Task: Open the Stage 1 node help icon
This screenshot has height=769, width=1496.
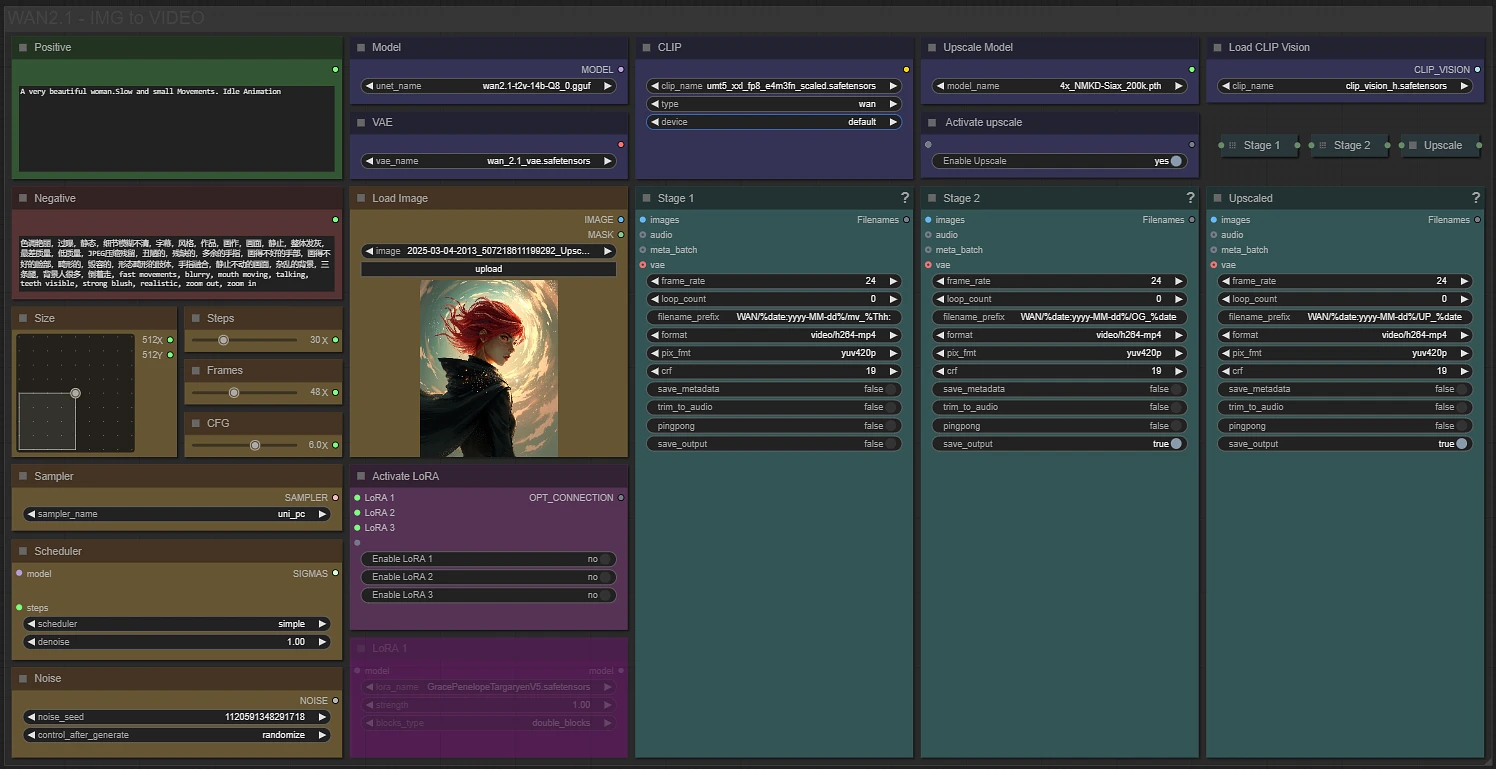Action: tap(904, 198)
